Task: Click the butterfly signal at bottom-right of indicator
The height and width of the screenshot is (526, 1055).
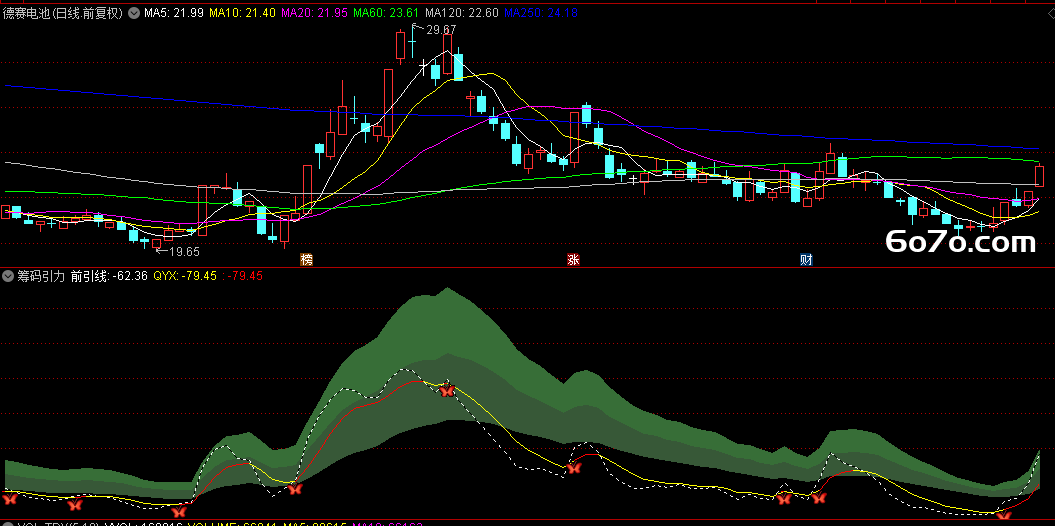Action: tap(1003, 516)
